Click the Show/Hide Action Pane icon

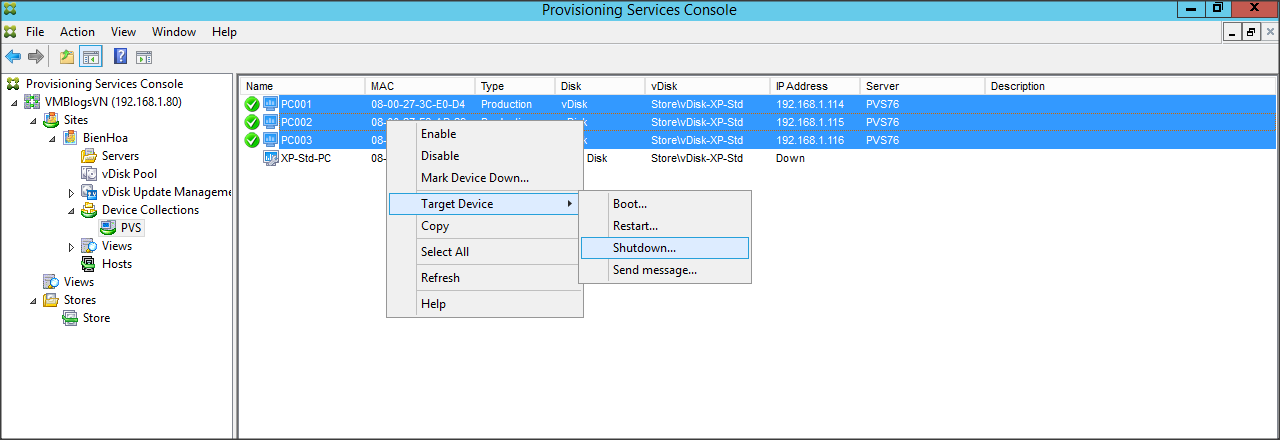[x=144, y=57]
